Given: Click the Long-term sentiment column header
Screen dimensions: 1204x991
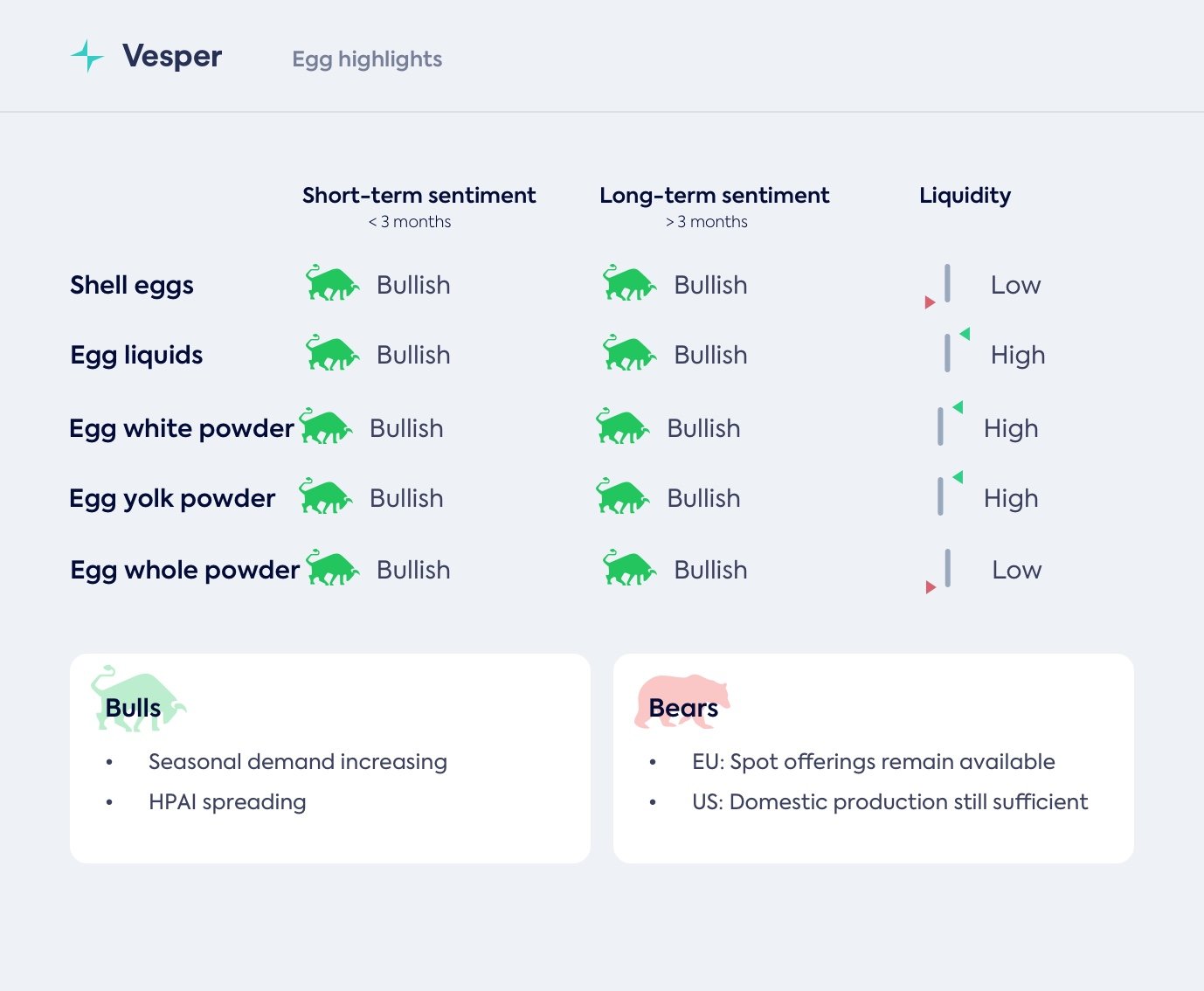Looking at the screenshot, I should [714, 196].
